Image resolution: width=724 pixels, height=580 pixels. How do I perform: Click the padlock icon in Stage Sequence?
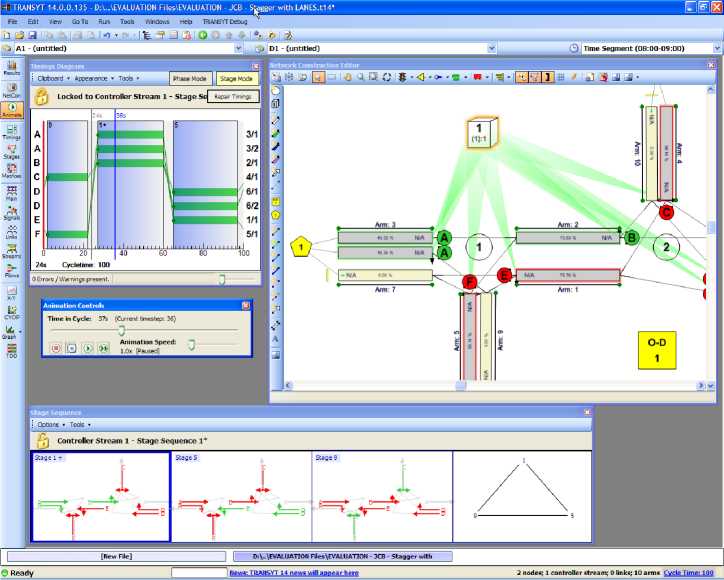[x=42, y=441]
